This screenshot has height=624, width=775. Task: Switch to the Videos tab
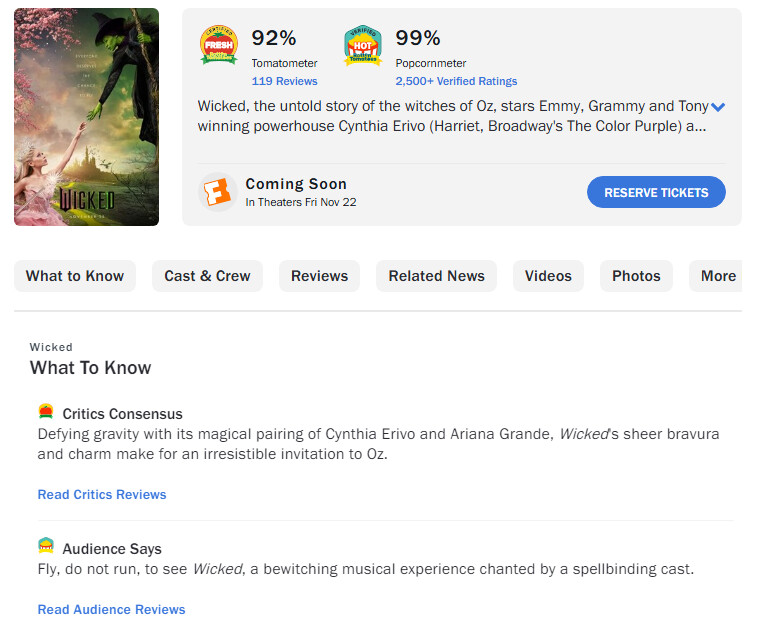click(549, 276)
